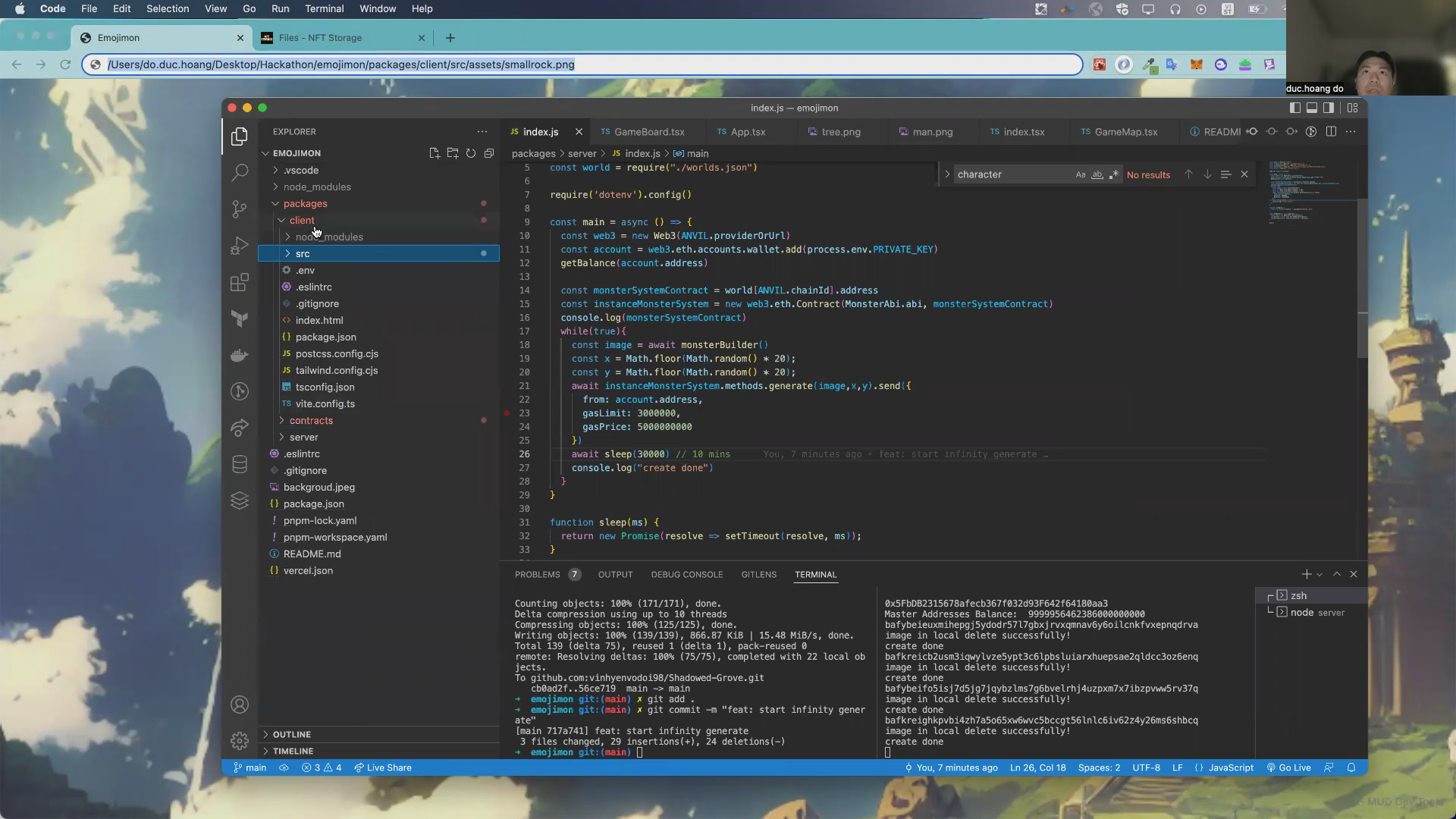
Task: Toggle Replace expander in find widget
Action: pyautogui.click(x=947, y=174)
